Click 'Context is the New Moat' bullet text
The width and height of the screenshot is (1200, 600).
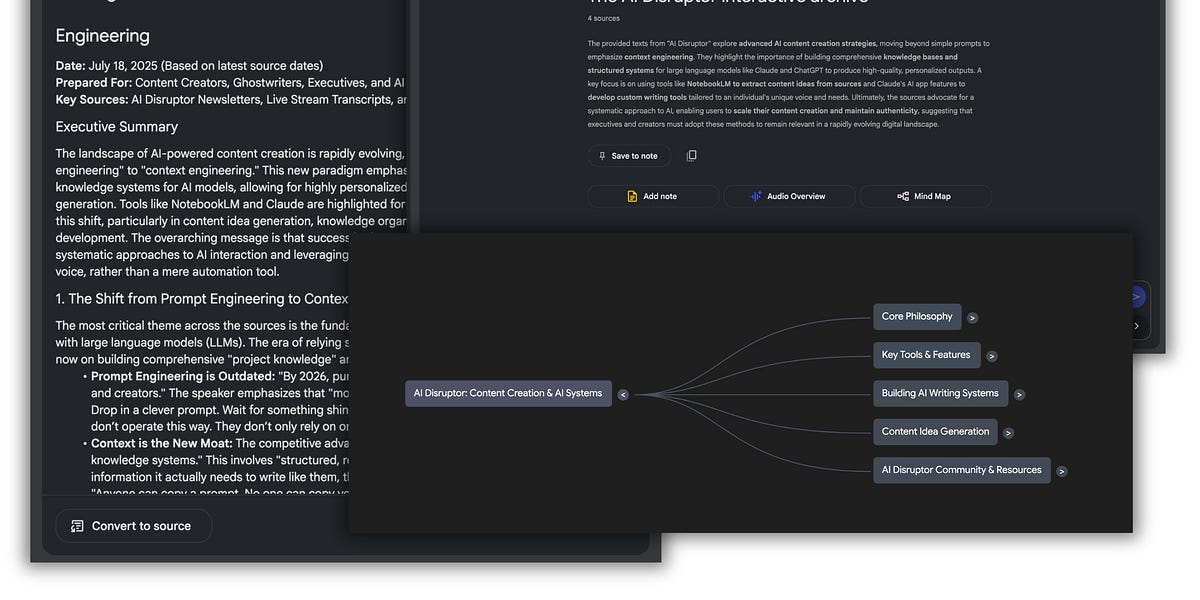coord(162,443)
